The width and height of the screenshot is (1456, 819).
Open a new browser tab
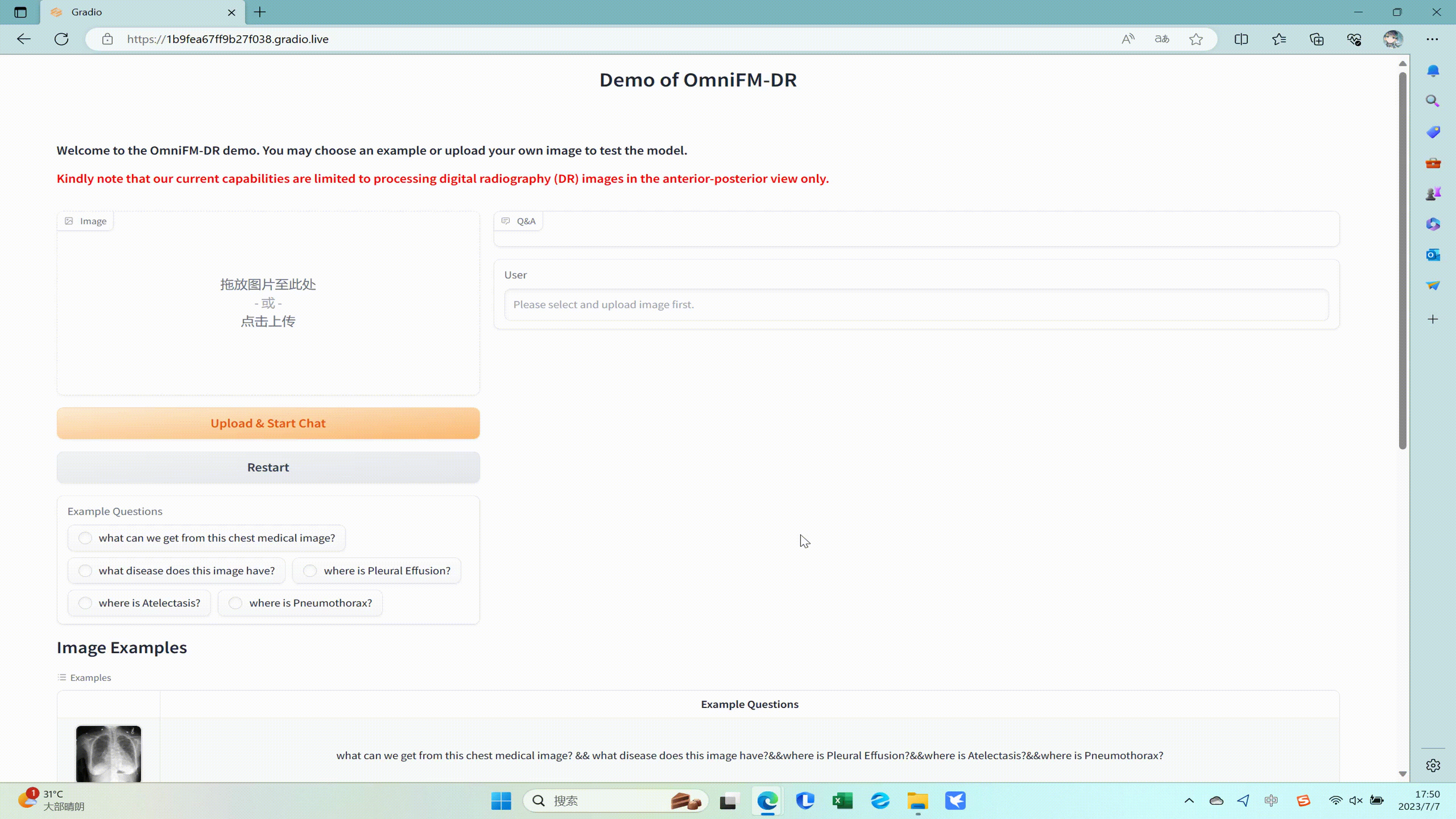click(259, 12)
